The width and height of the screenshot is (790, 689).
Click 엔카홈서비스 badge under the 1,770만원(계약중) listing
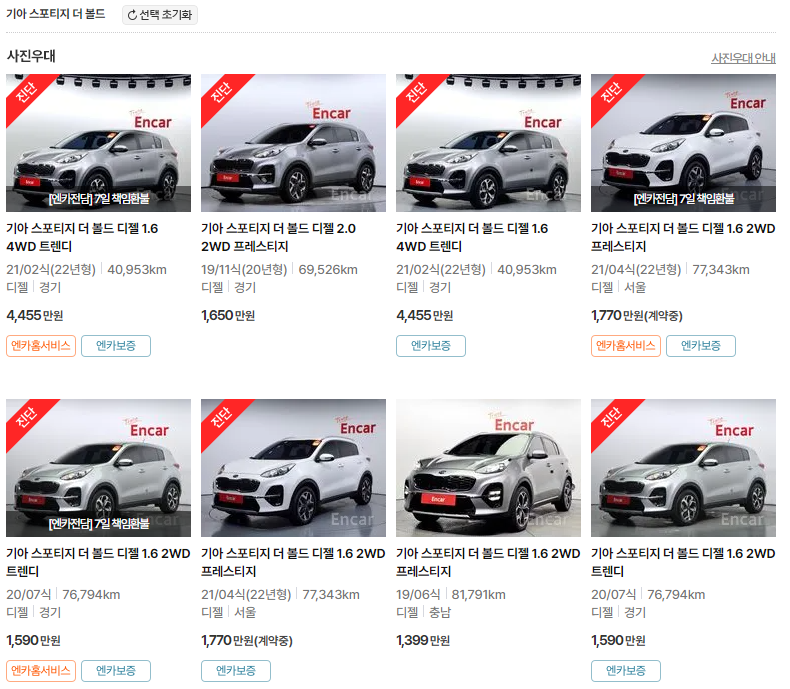(x=626, y=346)
